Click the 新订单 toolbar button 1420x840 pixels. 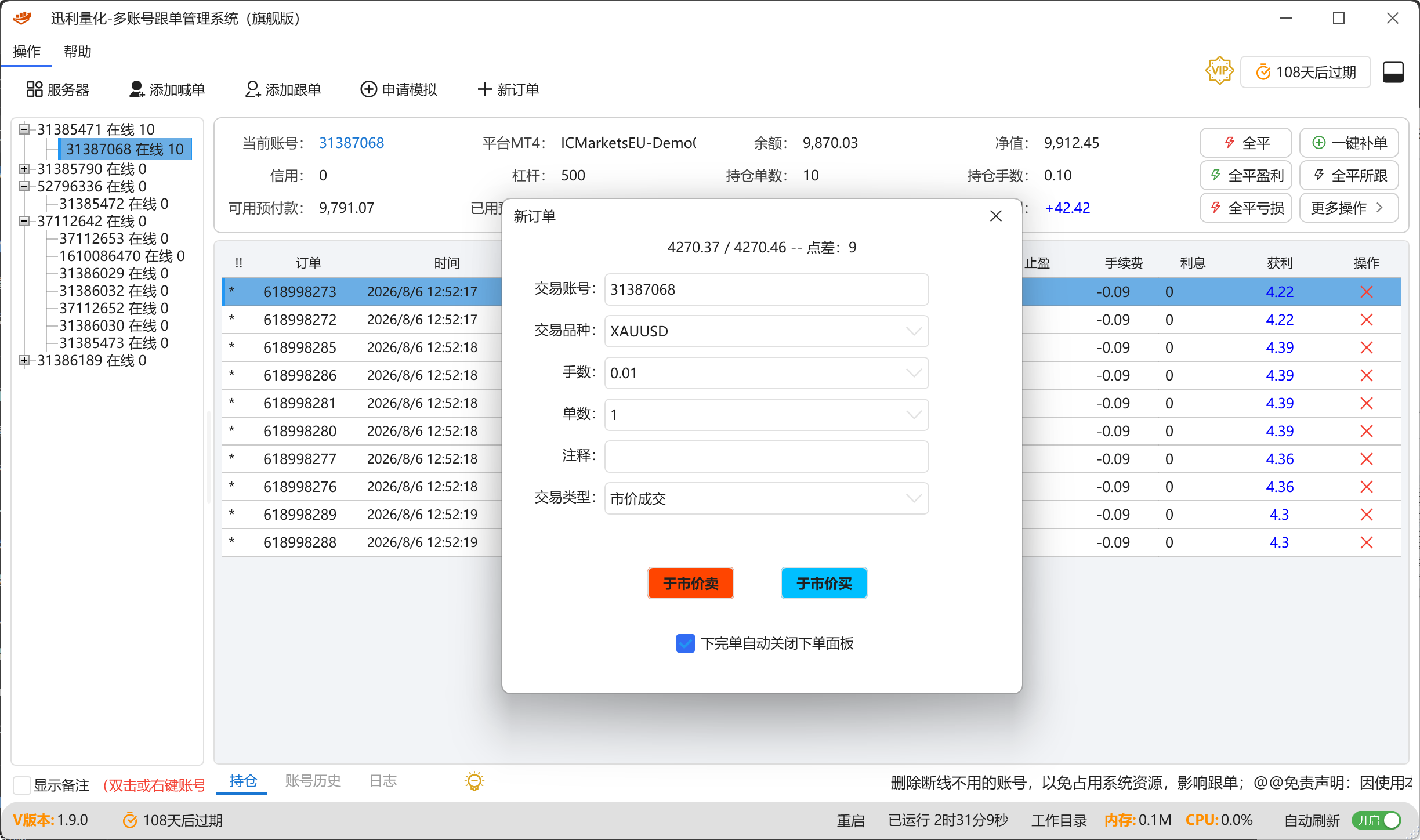(508, 89)
